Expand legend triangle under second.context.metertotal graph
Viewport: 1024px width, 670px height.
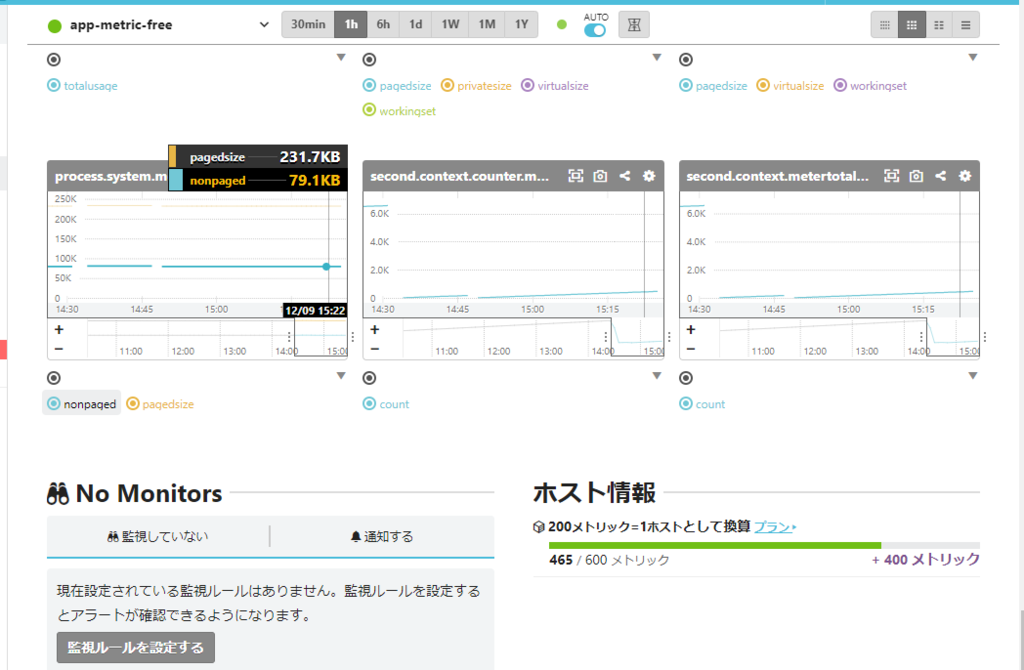pyautogui.click(x=973, y=375)
